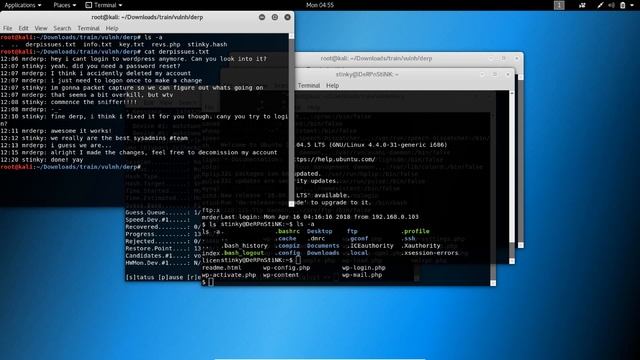The image size is (640, 360).
Task: Click Downloads folder name in stinky listing
Action: (323, 253)
